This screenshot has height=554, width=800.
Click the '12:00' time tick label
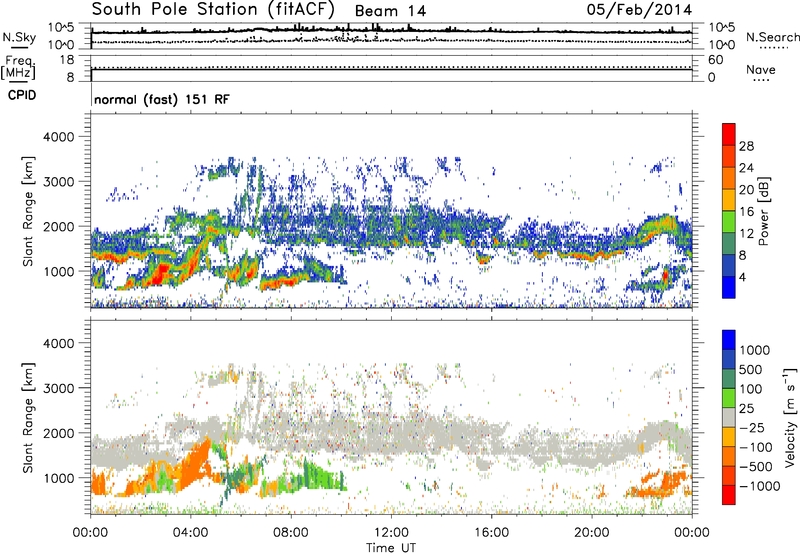tap(391, 533)
